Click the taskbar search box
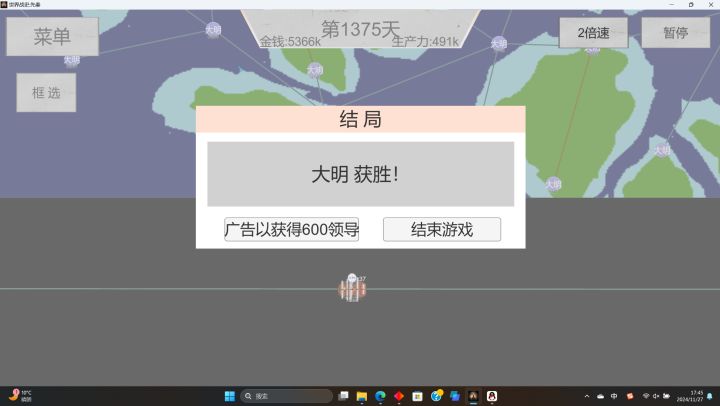The image size is (720, 406). [286, 396]
